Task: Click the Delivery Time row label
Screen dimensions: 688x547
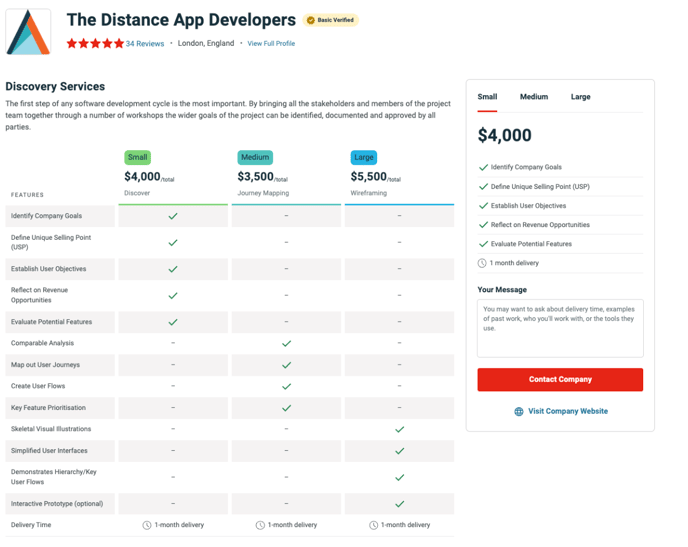Action: click(31, 525)
